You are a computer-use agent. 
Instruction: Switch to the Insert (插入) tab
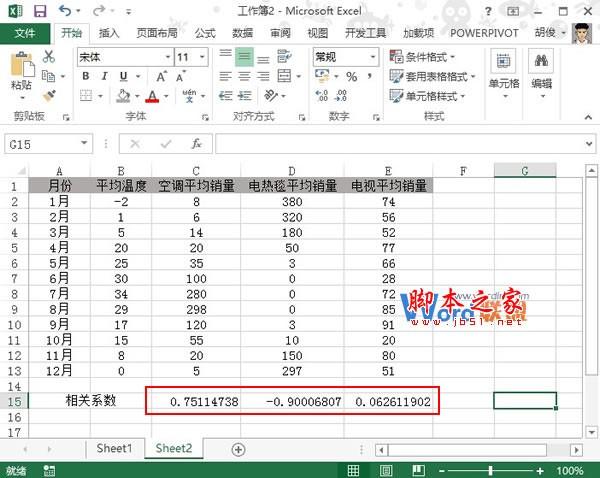click(x=109, y=33)
